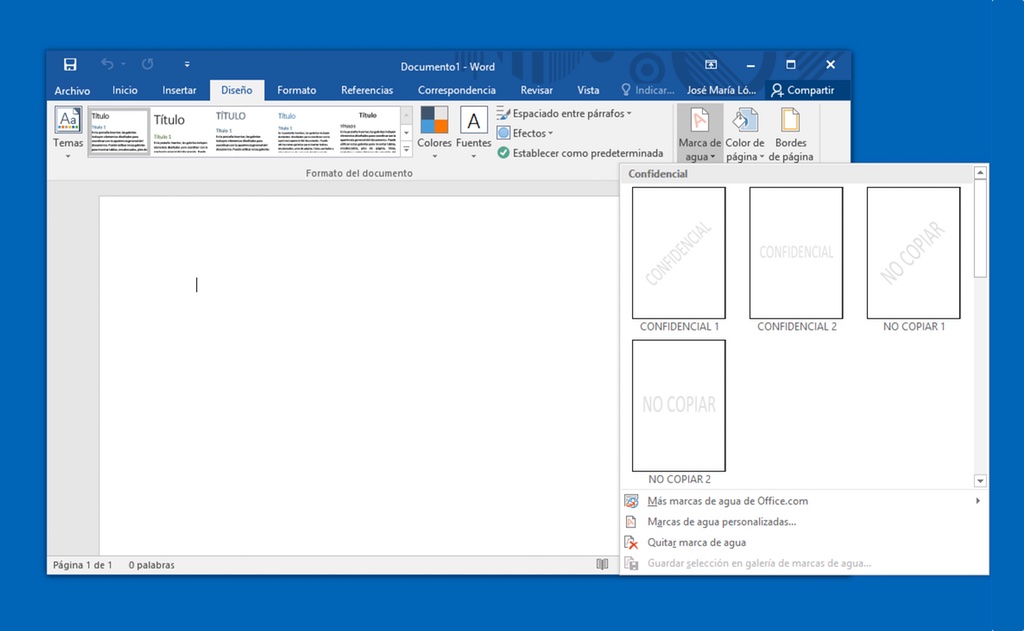The height and width of the screenshot is (631, 1024).
Task: Expand the document formats gallery arrow
Action: click(x=406, y=149)
